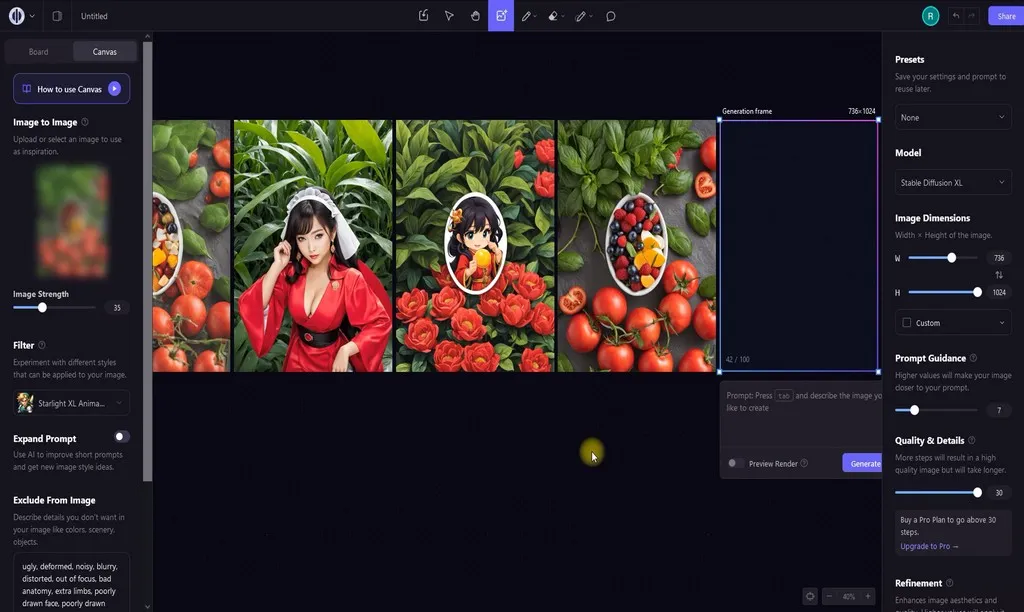The height and width of the screenshot is (612, 1024).
Task: Select the cursor selection tool in the toolbar
Action: coord(448,15)
